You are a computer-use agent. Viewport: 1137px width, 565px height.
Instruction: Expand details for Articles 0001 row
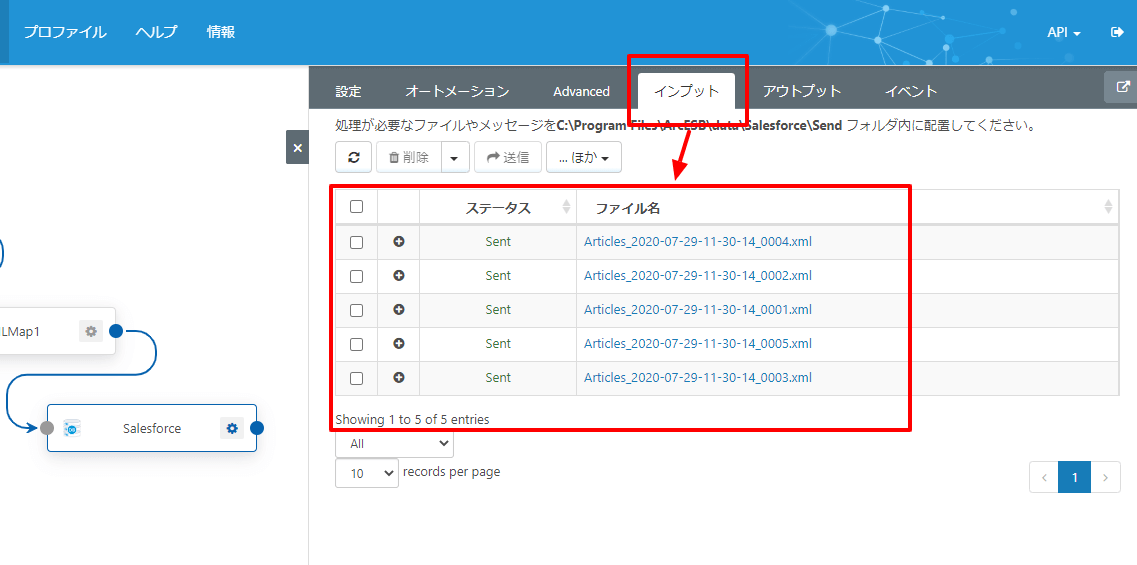click(398, 310)
